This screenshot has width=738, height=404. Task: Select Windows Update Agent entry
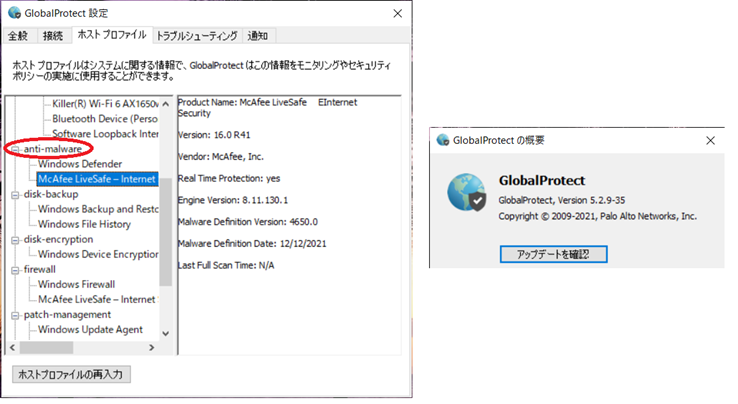click(90, 330)
